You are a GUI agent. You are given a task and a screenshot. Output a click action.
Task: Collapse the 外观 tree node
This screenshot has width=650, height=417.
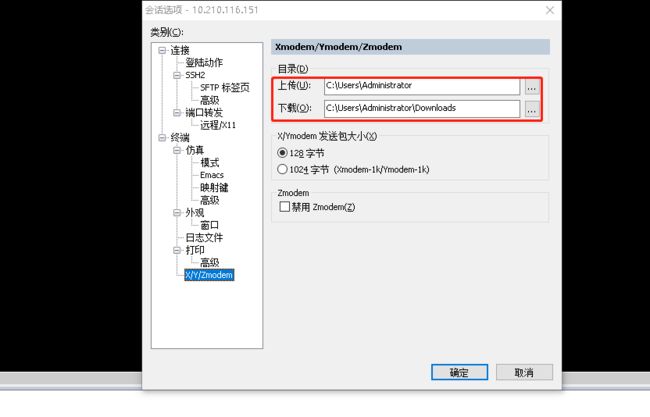(177, 213)
